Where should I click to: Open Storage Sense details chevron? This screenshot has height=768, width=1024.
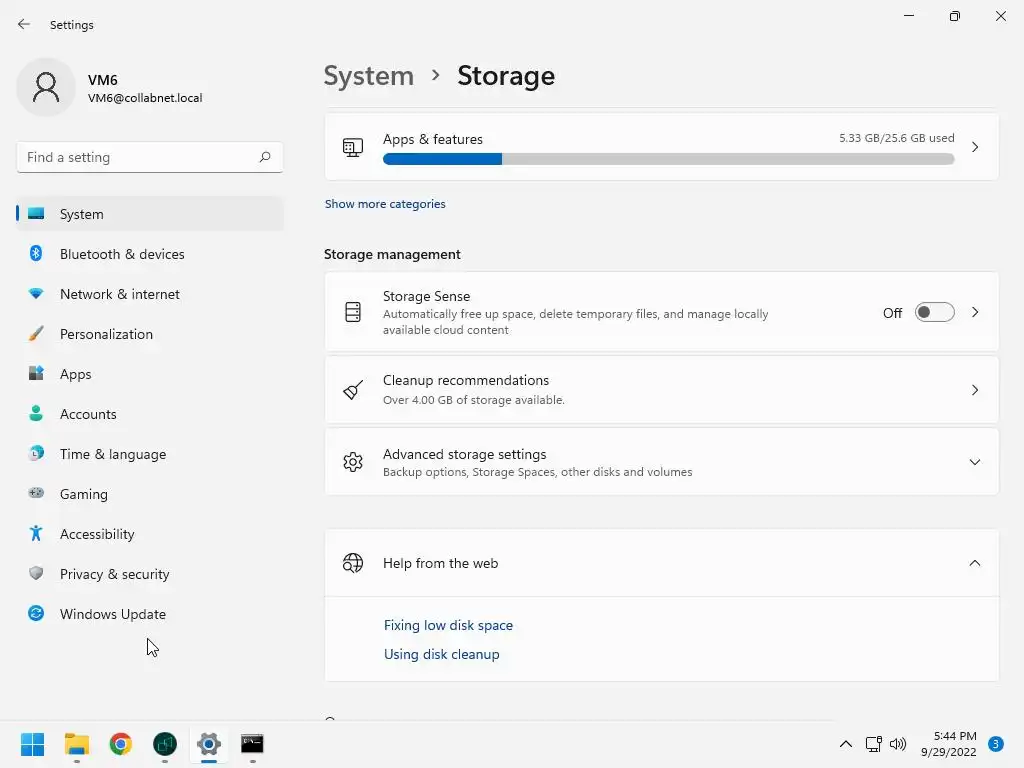coord(975,313)
